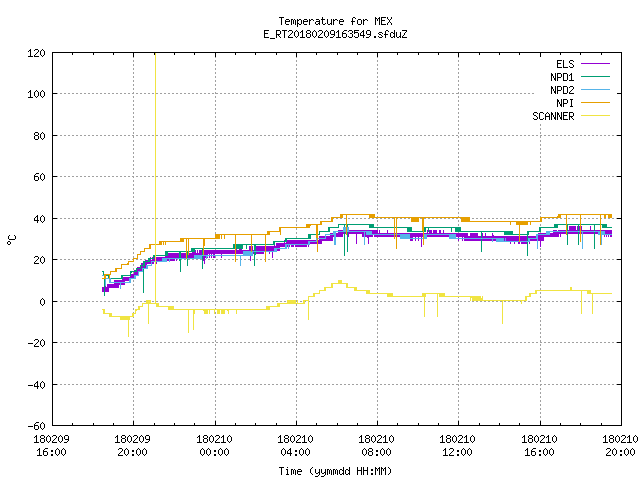Click the green NPD1 legend line sample
Viewport: 640px width, 480px height.
595,77
